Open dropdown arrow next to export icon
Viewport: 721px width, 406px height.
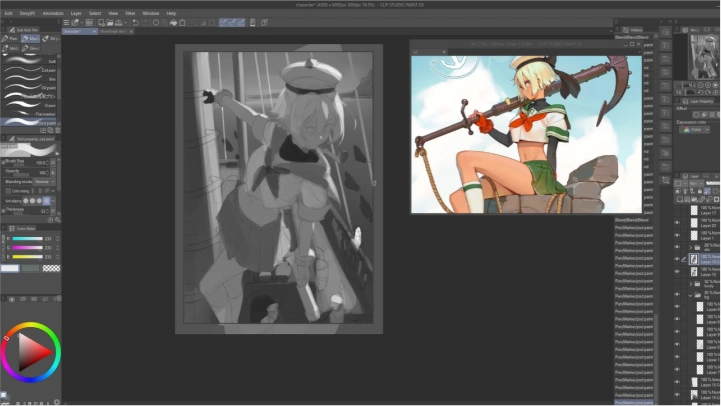pos(125,23)
